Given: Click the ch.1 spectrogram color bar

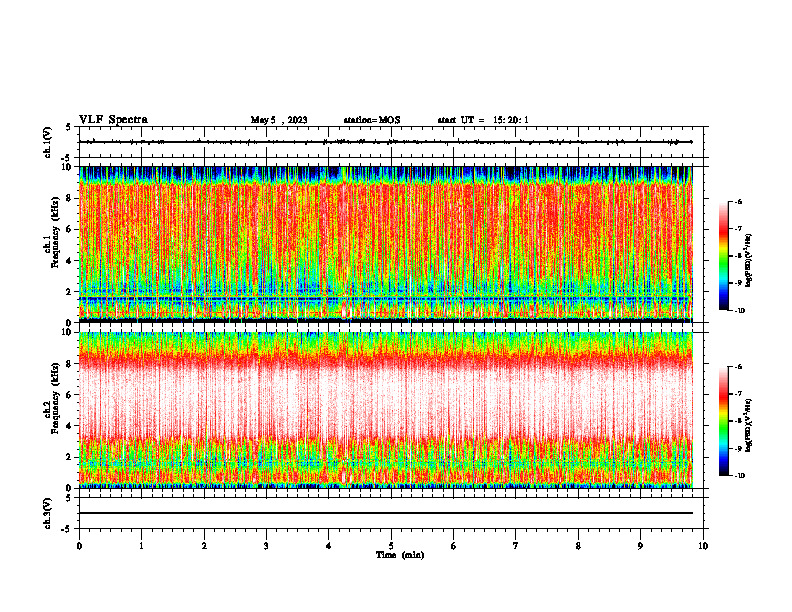Looking at the screenshot, I should (724, 256).
